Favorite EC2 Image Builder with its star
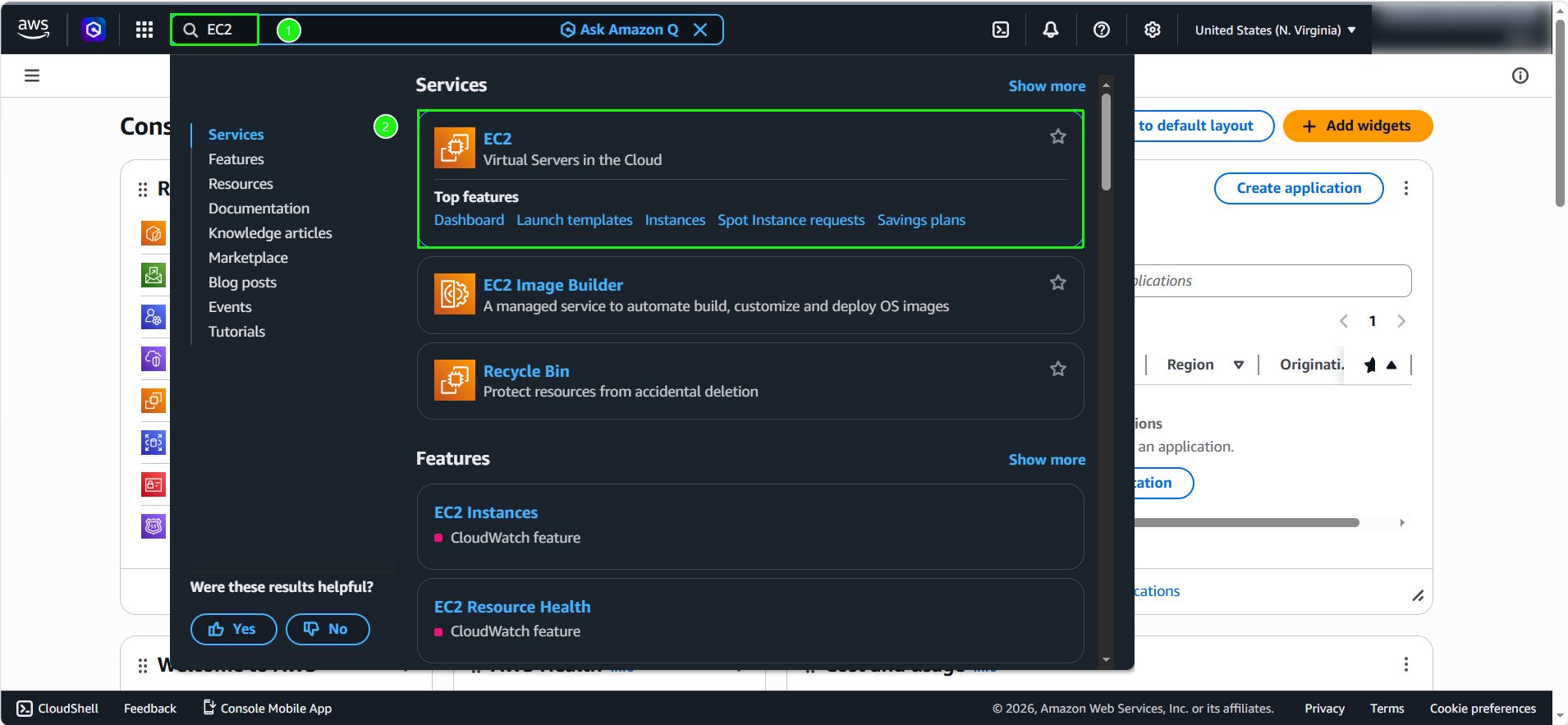1568x725 pixels. point(1058,282)
